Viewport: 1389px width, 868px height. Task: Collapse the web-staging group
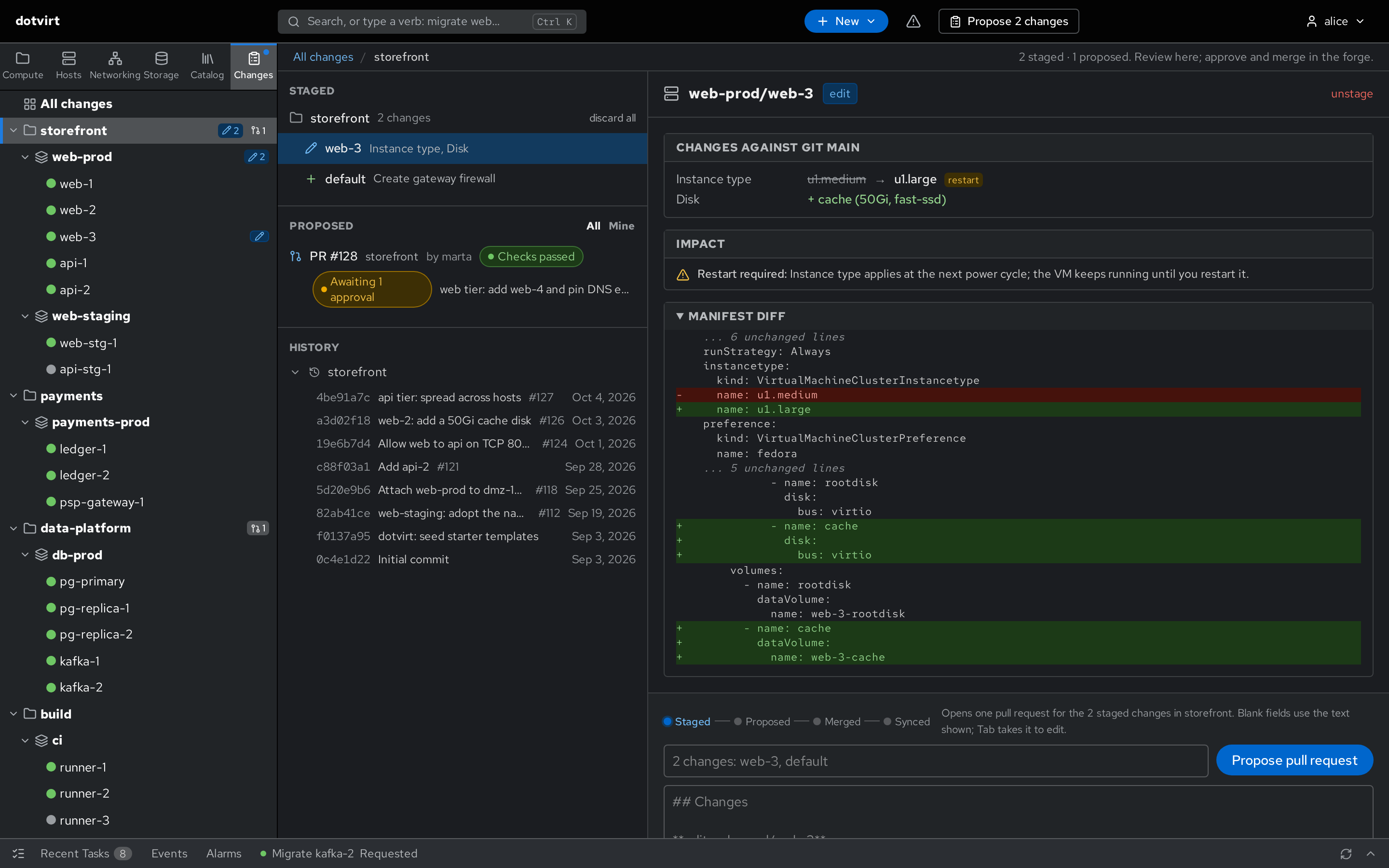pos(25,316)
